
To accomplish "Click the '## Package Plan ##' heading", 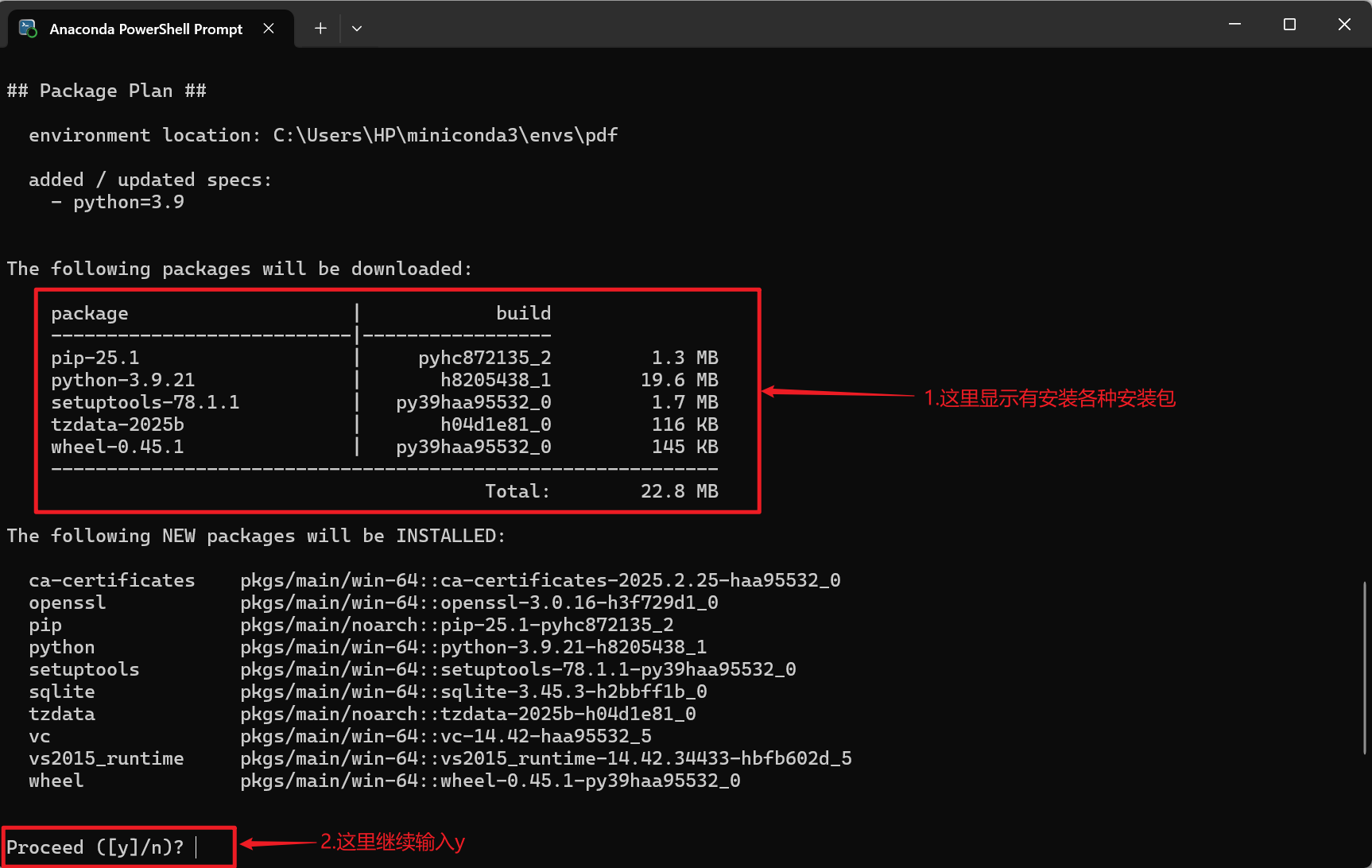I will point(107,91).
